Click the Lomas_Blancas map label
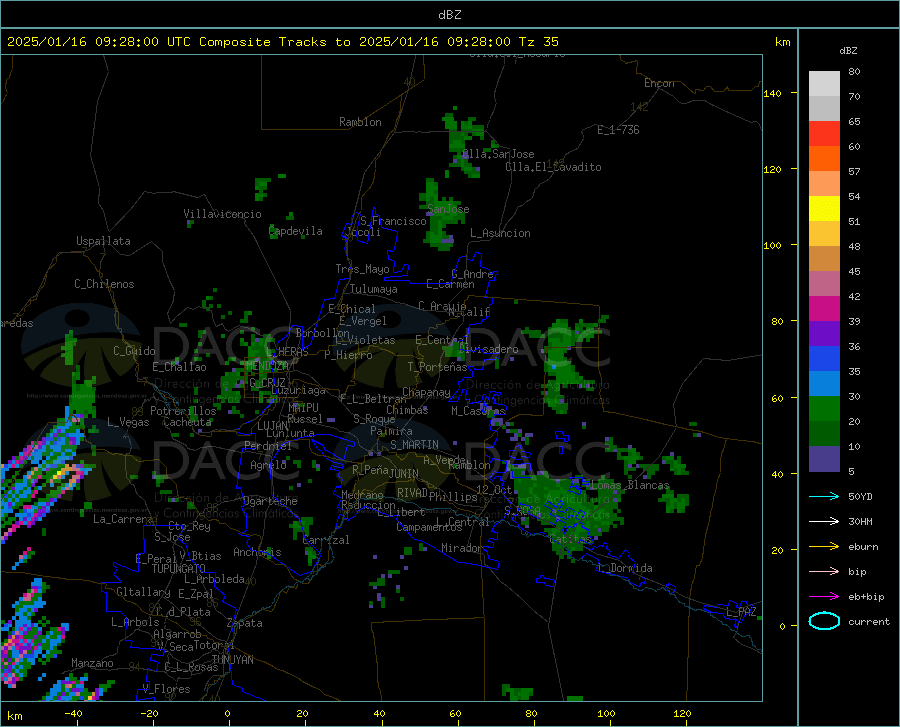Image resolution: width=900 pixels, height=727 pixels. coord(630,485)
